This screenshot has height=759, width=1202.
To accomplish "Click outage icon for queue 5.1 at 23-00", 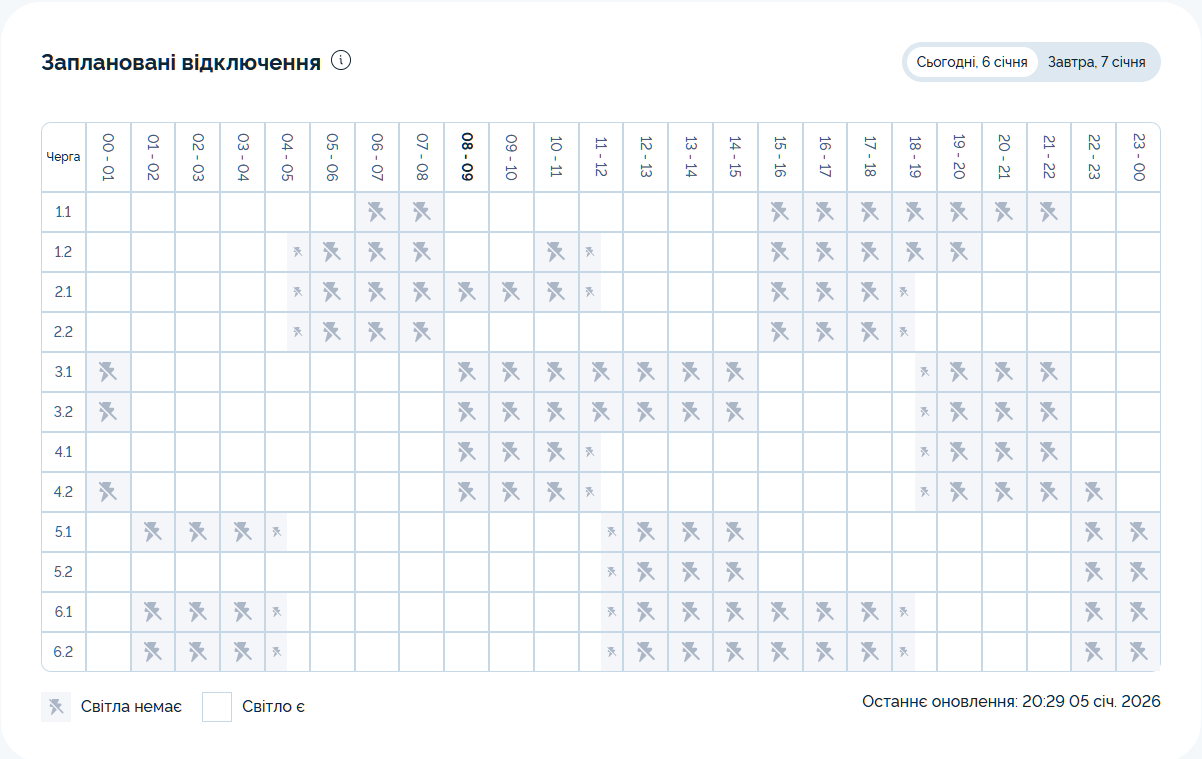I will pos(1138,532).
